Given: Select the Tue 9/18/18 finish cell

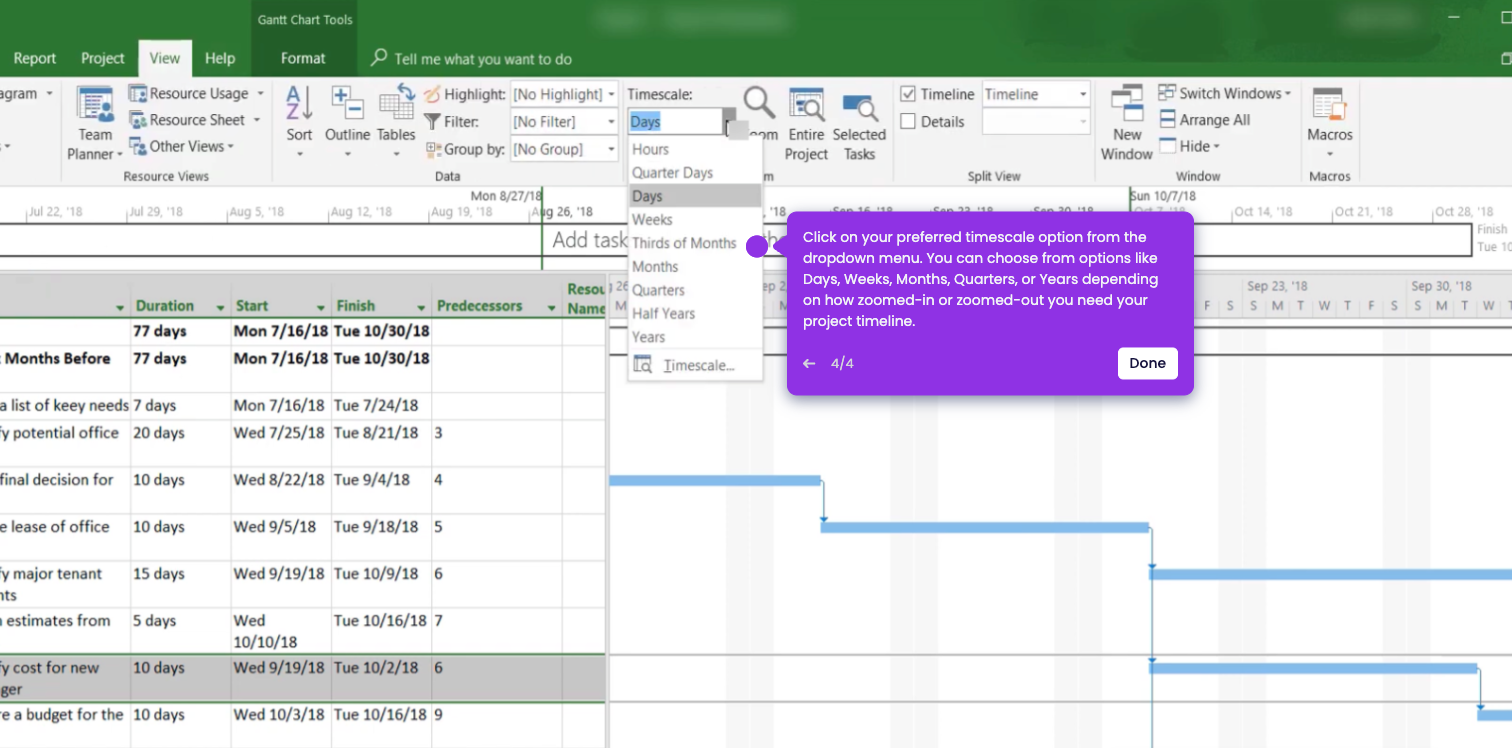Looking at the screenshot, I should click(x=381, y=537).
